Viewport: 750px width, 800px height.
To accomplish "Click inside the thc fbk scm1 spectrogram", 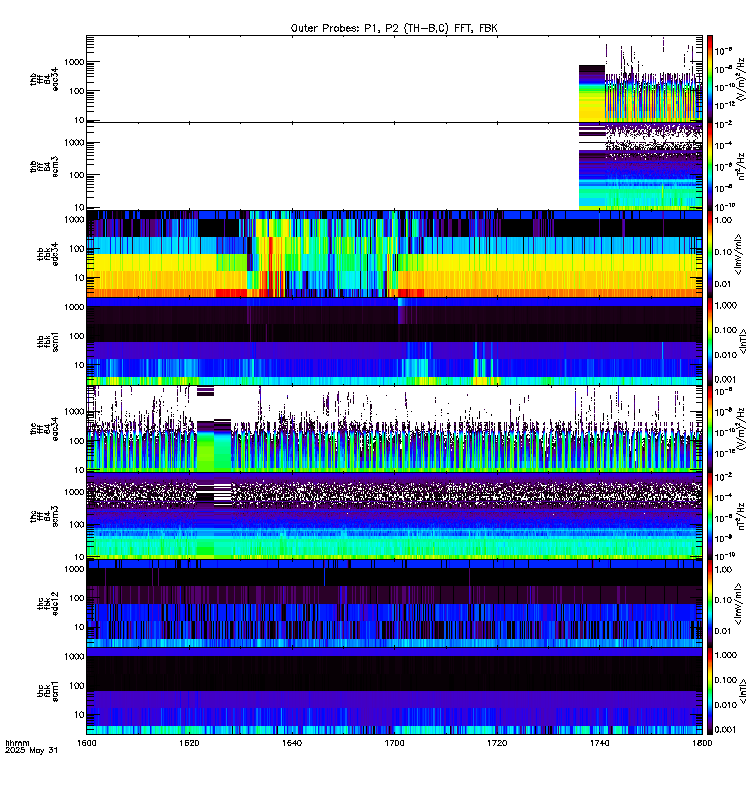I will 394,691.
